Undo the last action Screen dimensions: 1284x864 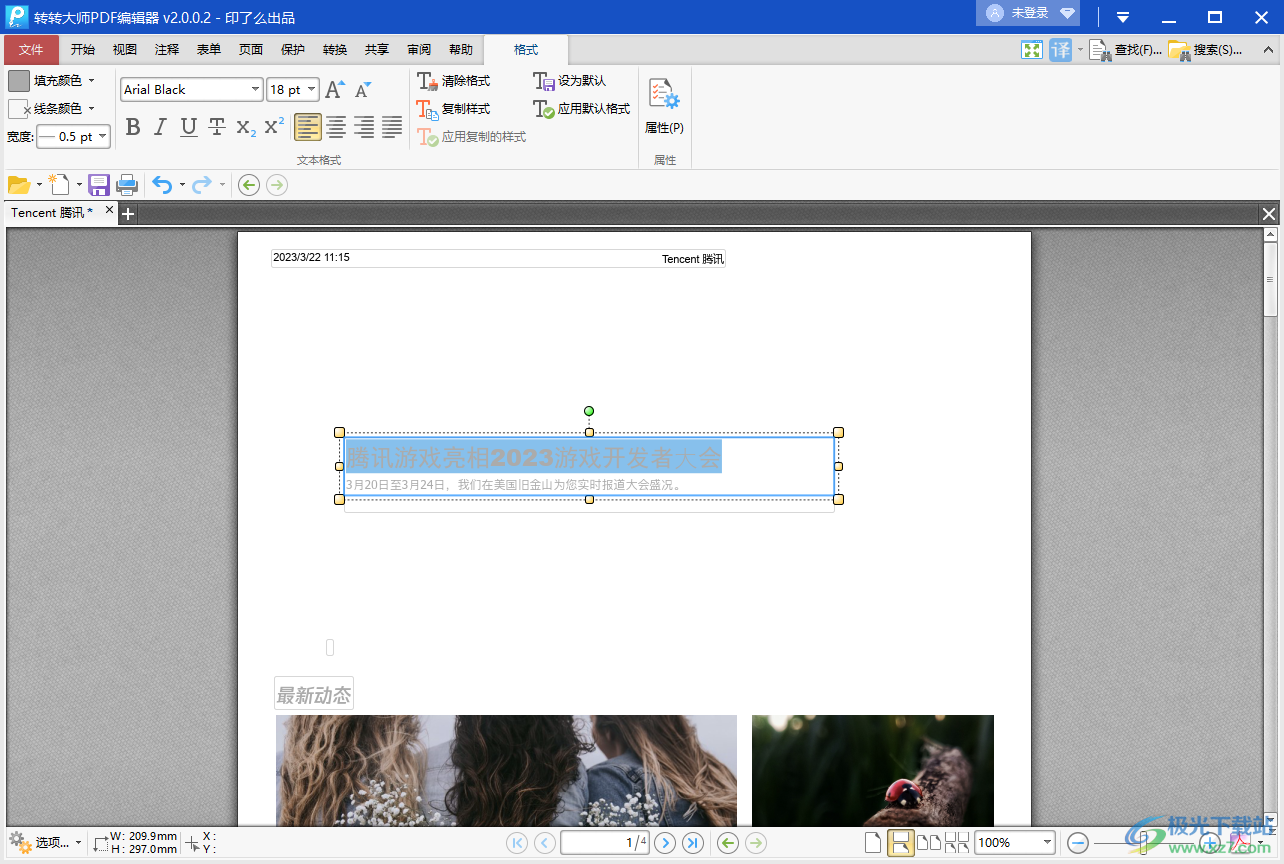163,185
